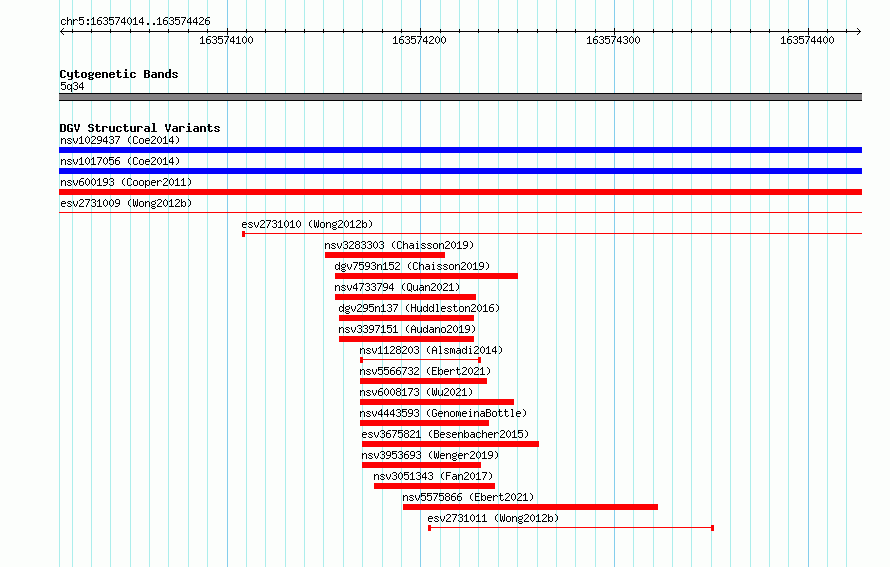Open the nsv6008173 (Wu2021) variant label
This screenshot has height=567, width=890.
point(416,392)
